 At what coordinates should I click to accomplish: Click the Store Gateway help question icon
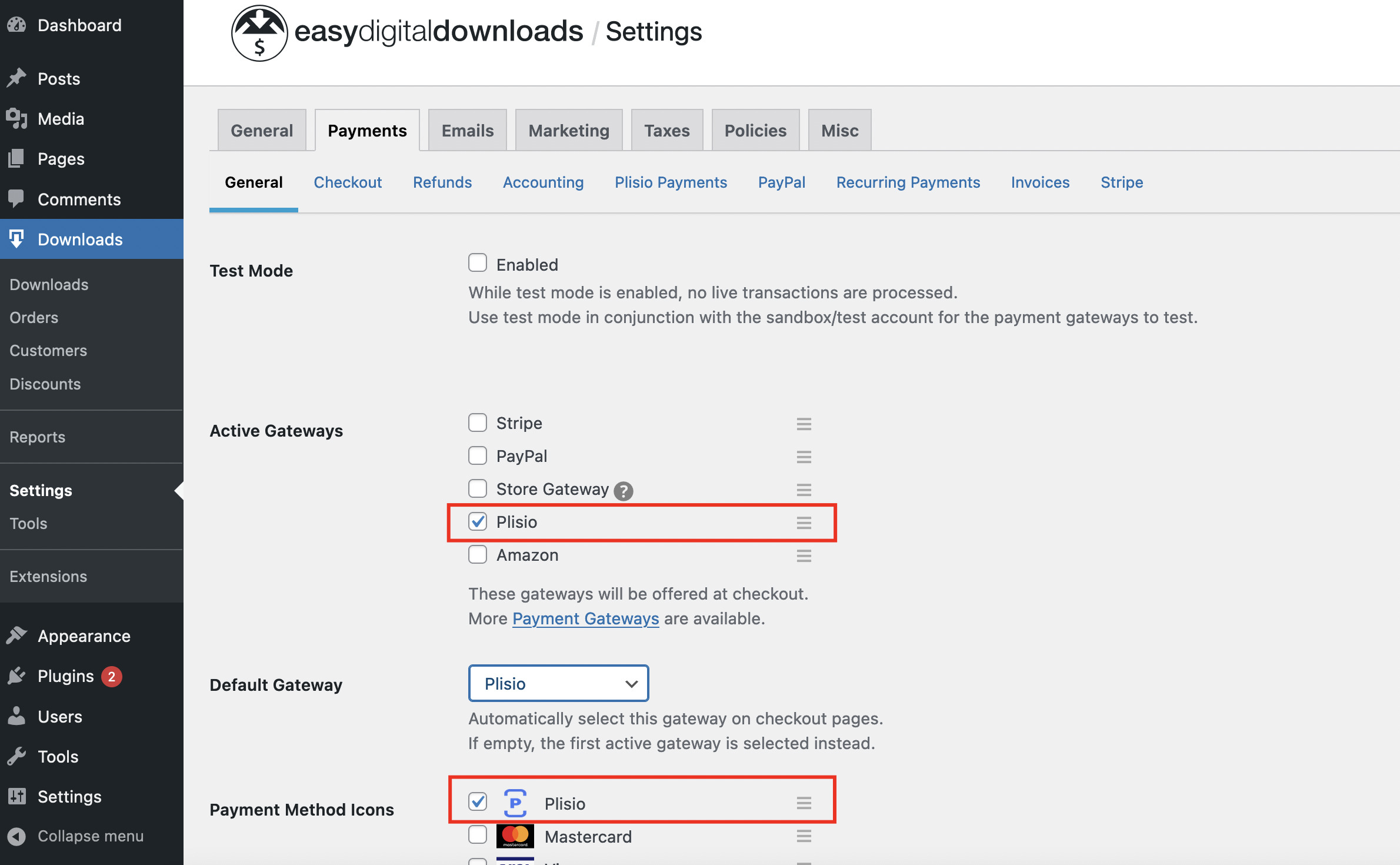[x=623, y=491]
